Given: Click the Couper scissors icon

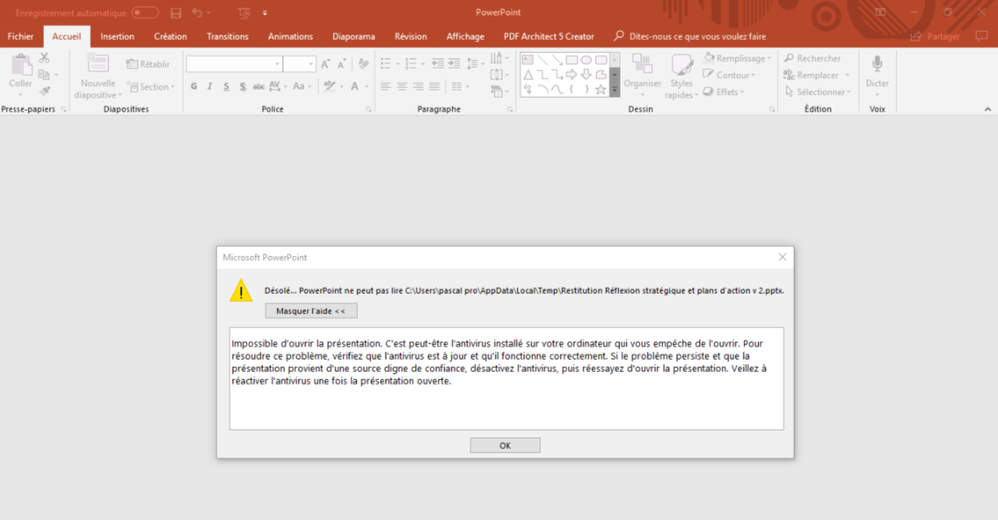Looking at the screenshot, I should click(45, 59).
